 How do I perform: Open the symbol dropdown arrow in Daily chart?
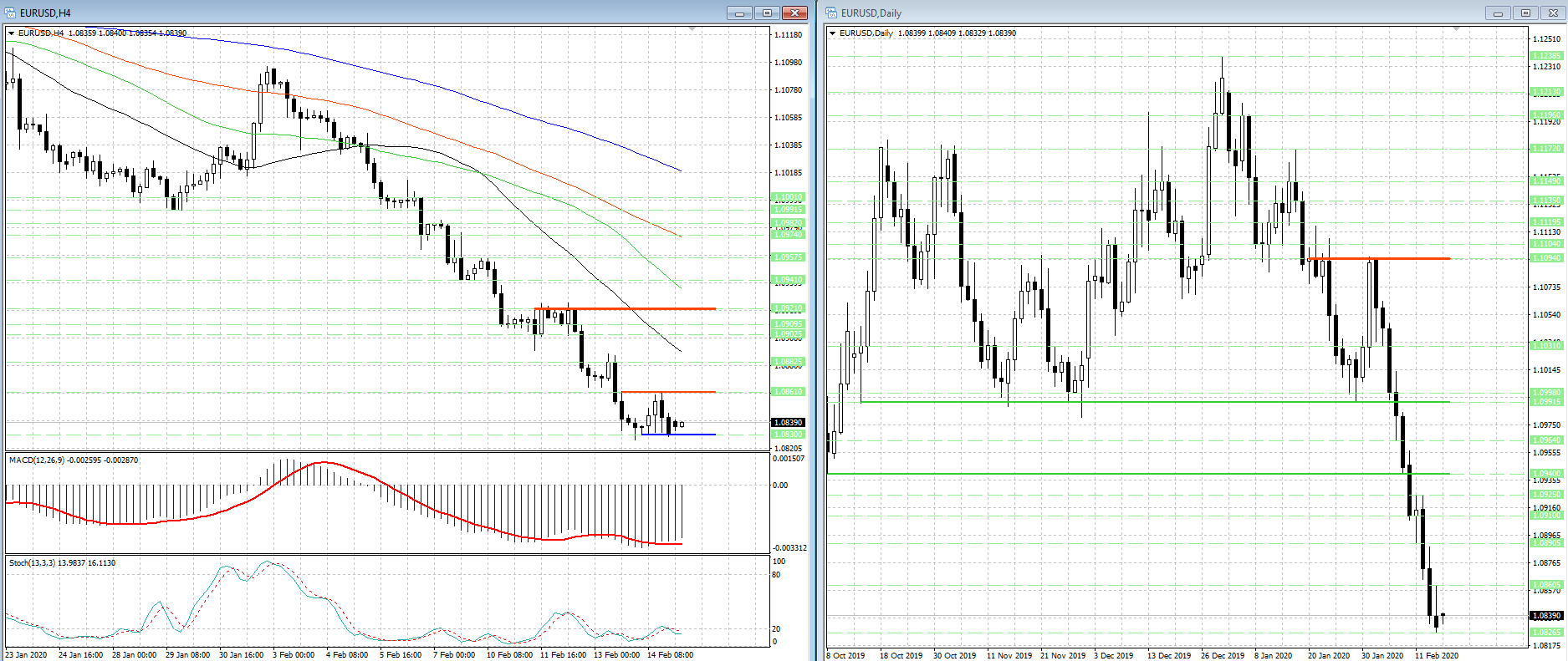coord(832,33)
